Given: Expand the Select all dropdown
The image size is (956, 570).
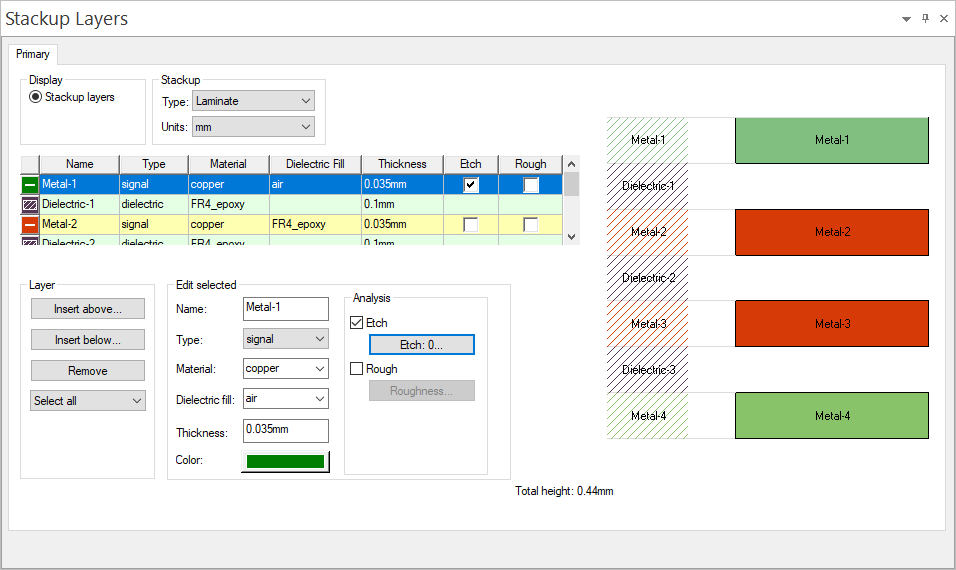Looking at the screenshot, I should coord(88,401).
